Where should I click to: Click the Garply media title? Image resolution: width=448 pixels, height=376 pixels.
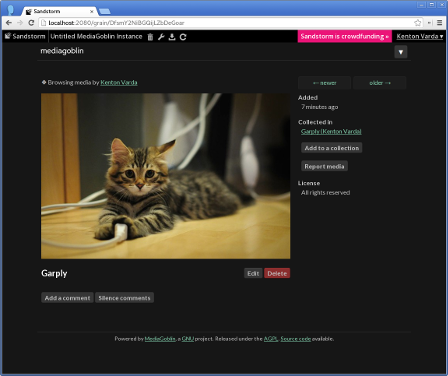[54, 273]
